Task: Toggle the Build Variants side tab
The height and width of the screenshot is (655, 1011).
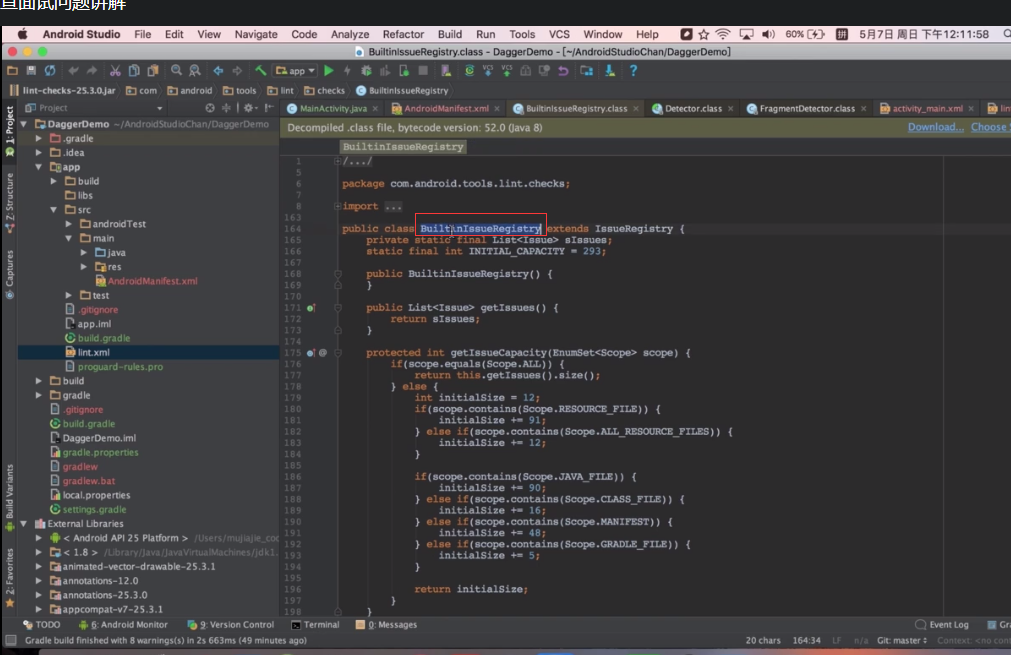Action: [x=10, y=497]
